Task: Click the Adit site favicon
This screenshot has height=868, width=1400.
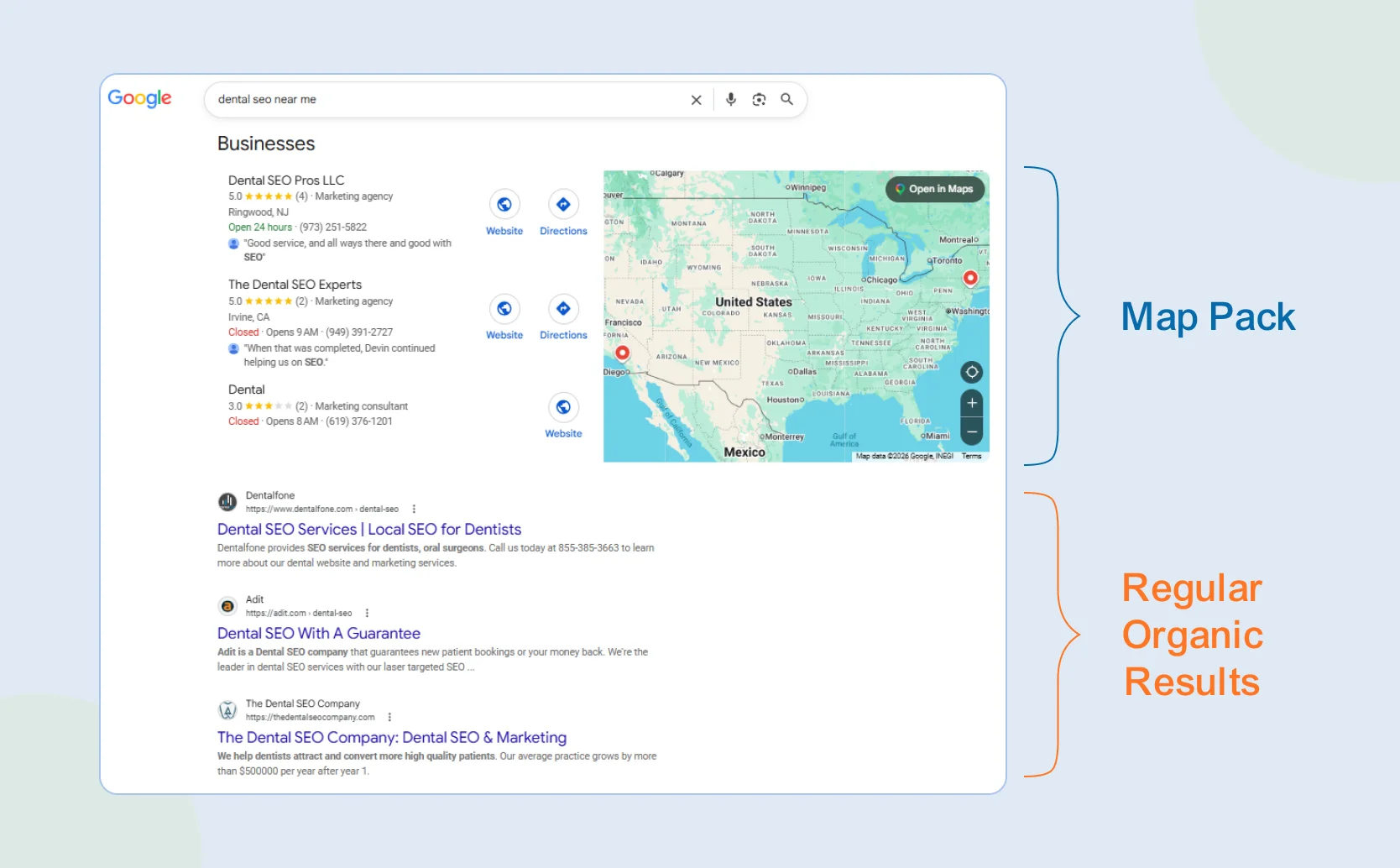Action: point(227,606)
